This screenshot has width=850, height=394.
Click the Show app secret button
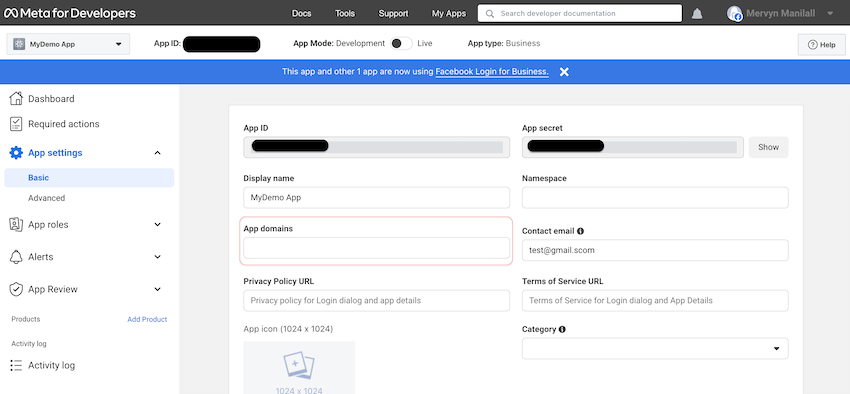click(768, 147)
